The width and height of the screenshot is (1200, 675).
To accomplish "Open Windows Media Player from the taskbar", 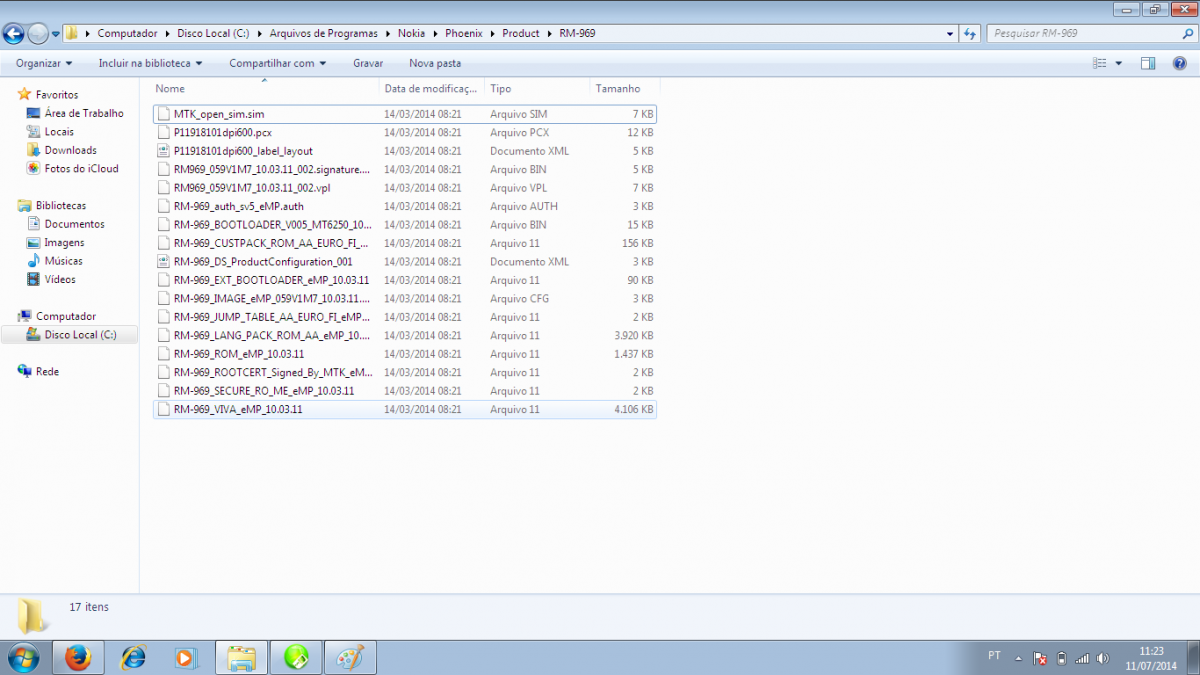I will click(186, 658).
